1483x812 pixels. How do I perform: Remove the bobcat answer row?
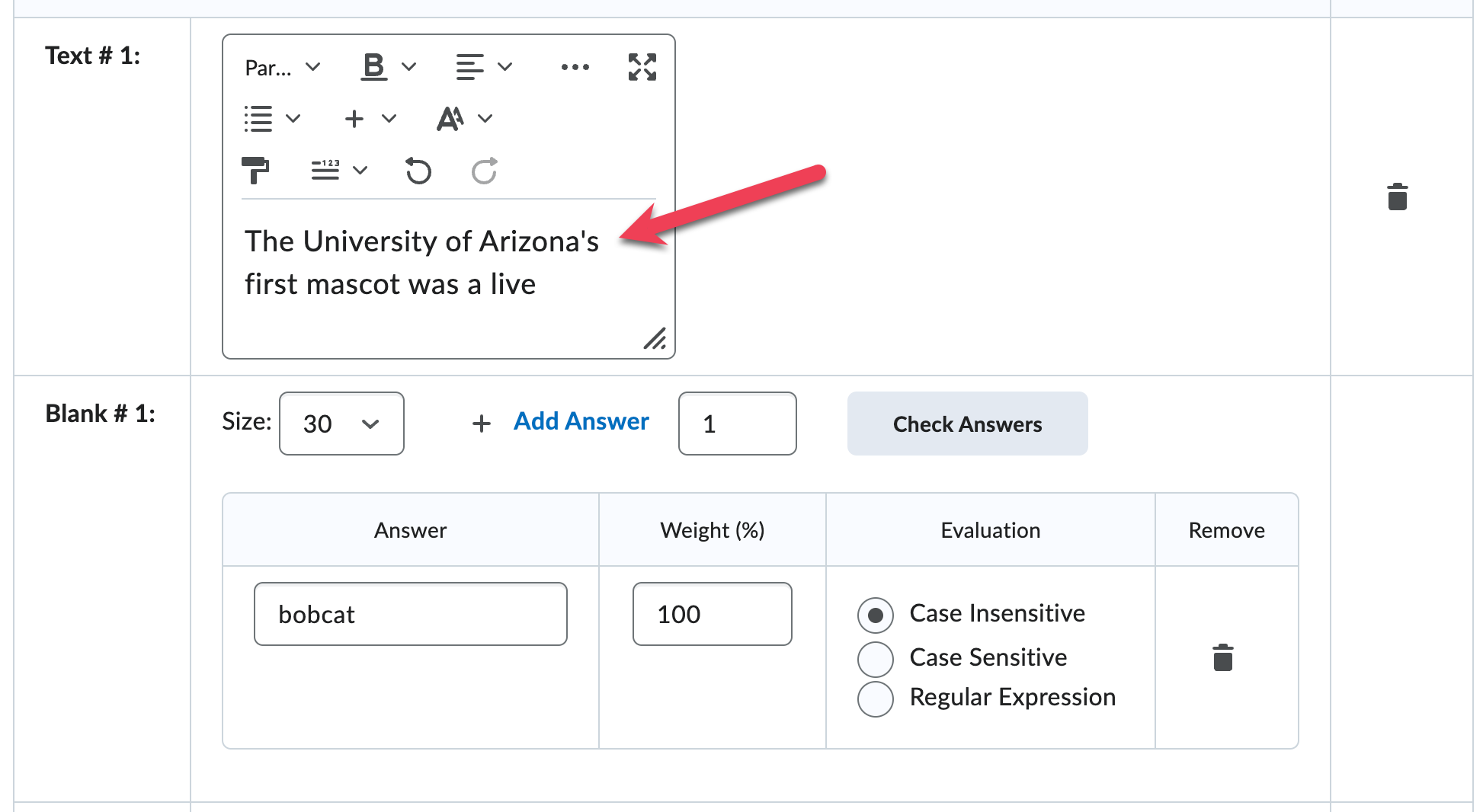coord(1223,657)
